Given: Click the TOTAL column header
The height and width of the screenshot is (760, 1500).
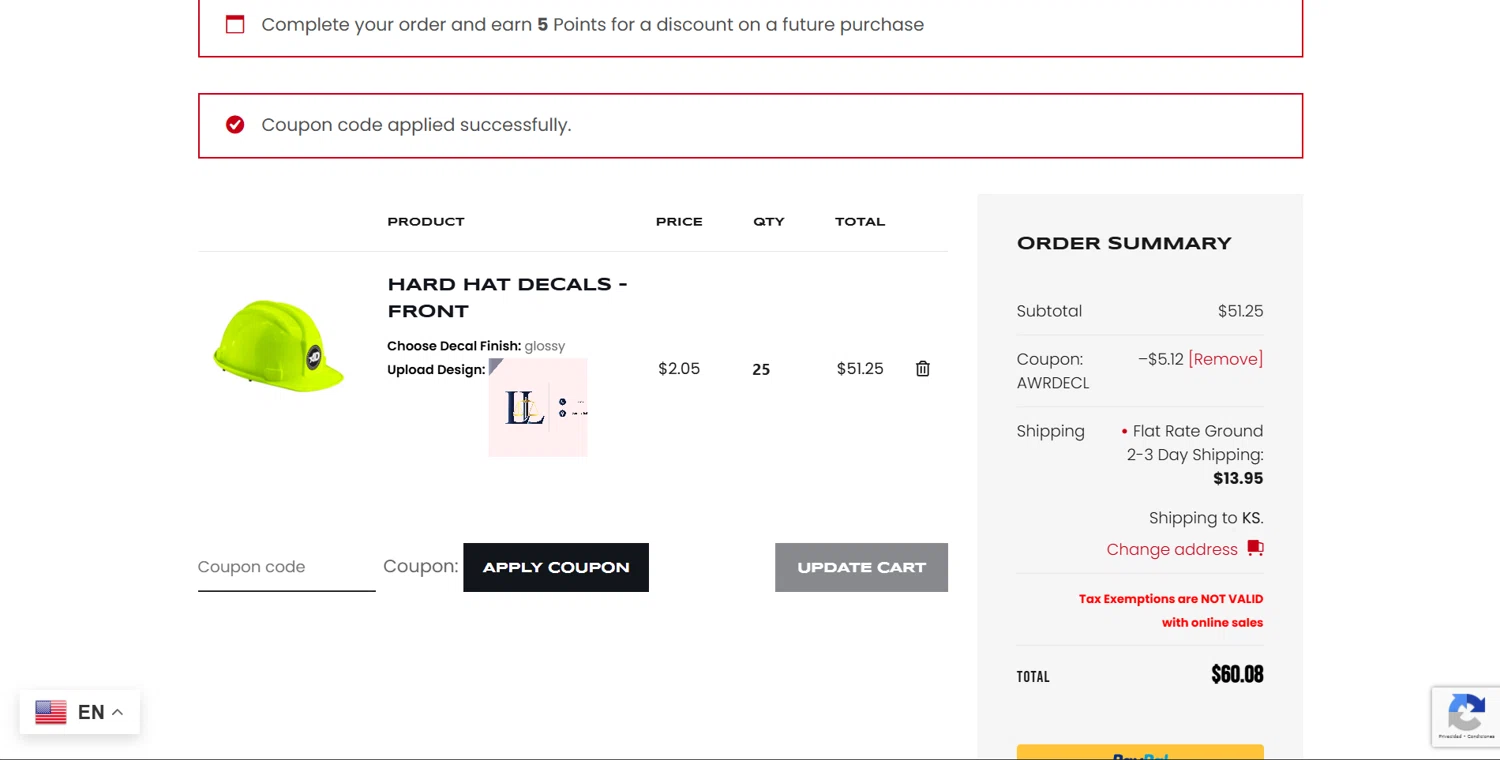Looking at the screenshot, I should pos(860,222).
